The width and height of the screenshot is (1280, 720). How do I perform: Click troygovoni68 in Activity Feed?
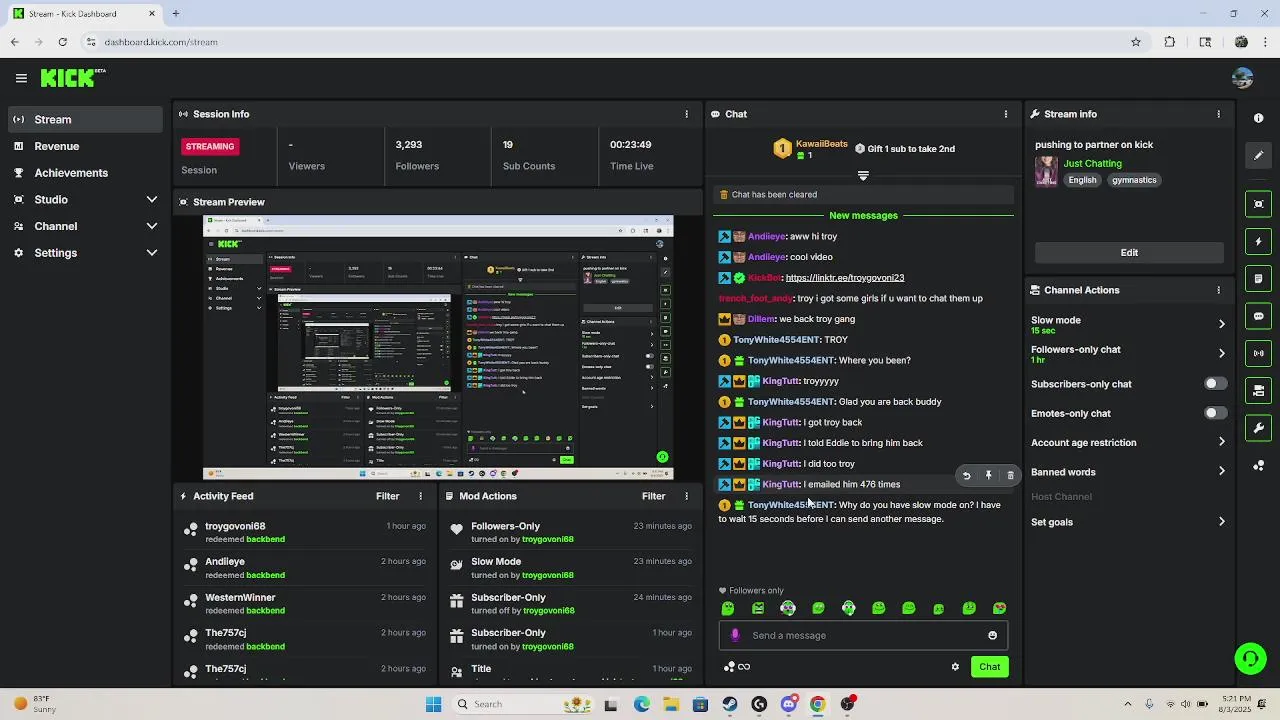(x=235, y=526)
